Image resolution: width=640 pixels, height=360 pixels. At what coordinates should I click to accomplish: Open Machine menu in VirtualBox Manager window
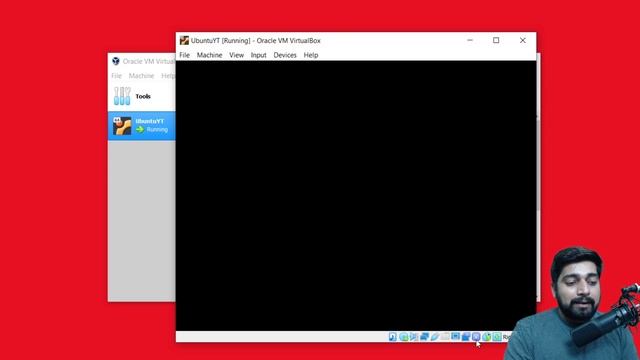tap(142, 76)
